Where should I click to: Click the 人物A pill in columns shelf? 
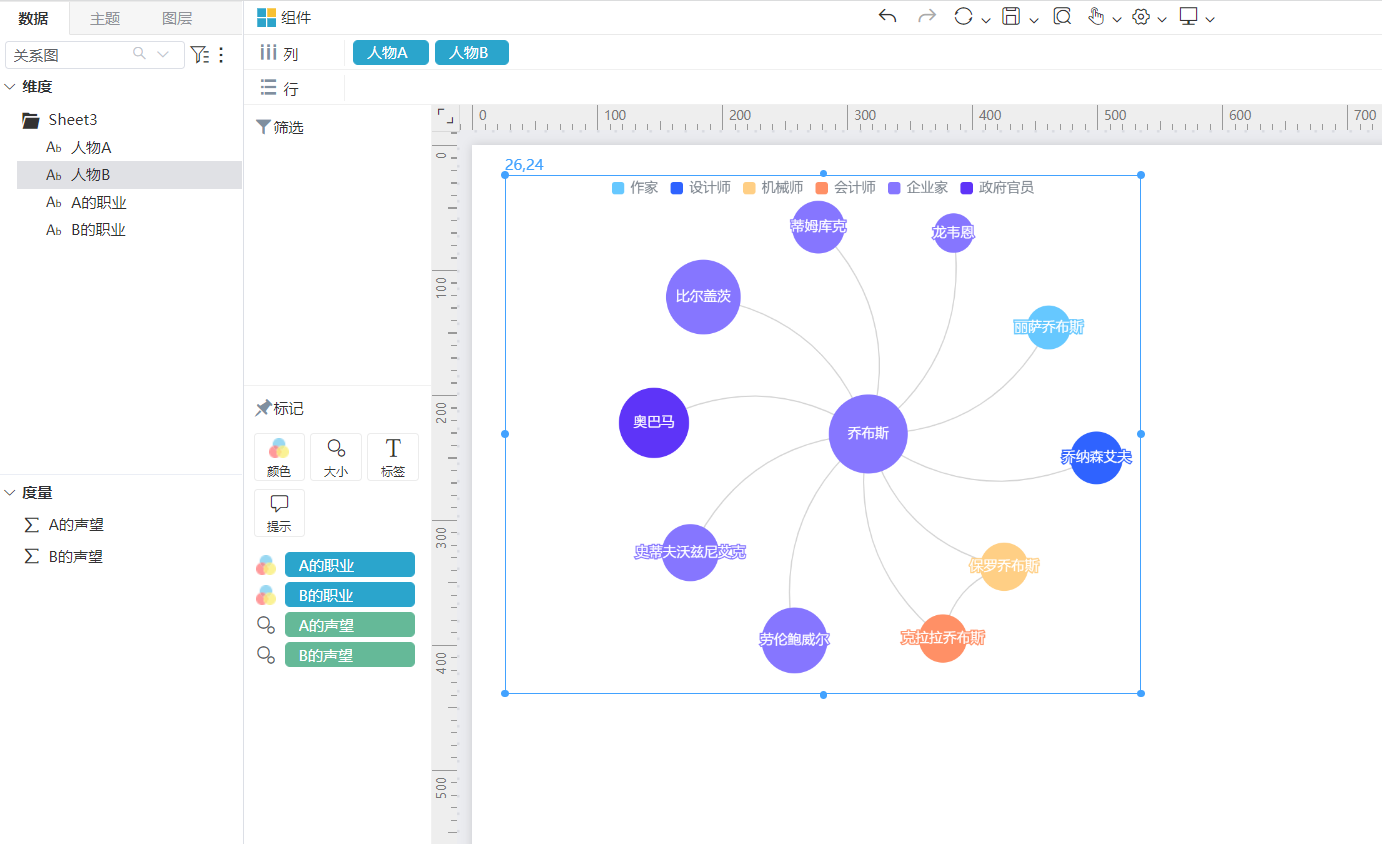click(x=391, y=53)
